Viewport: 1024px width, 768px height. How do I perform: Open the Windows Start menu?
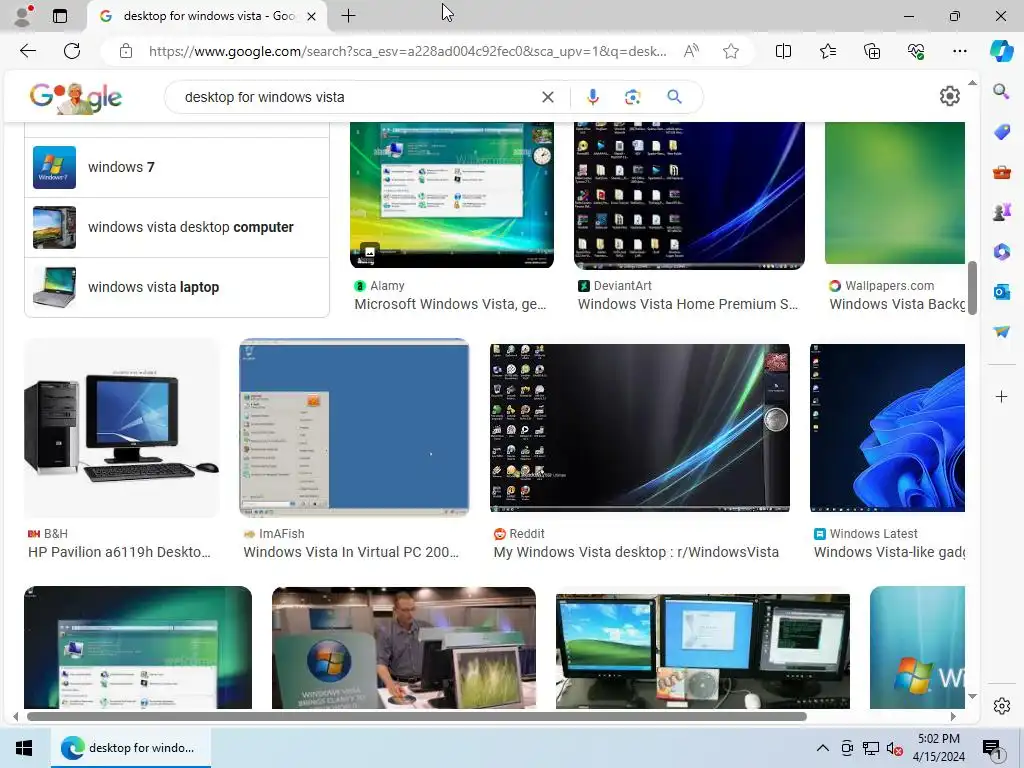24,748
